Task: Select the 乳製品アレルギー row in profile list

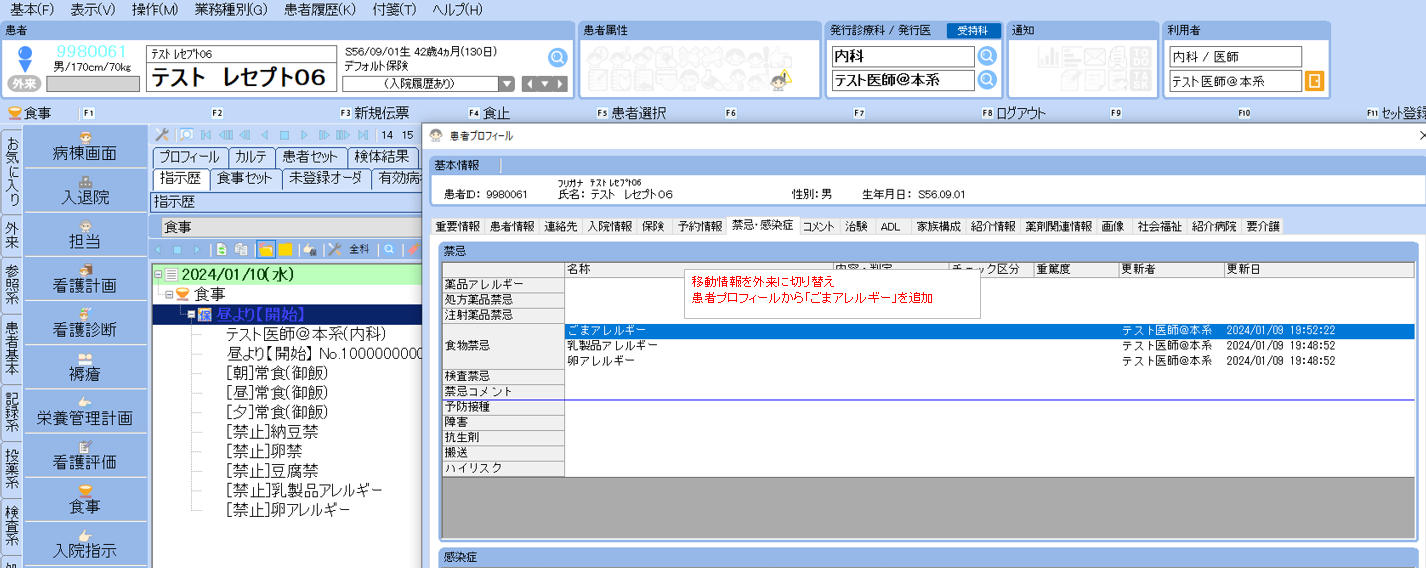Action: [x=990, y=345]
